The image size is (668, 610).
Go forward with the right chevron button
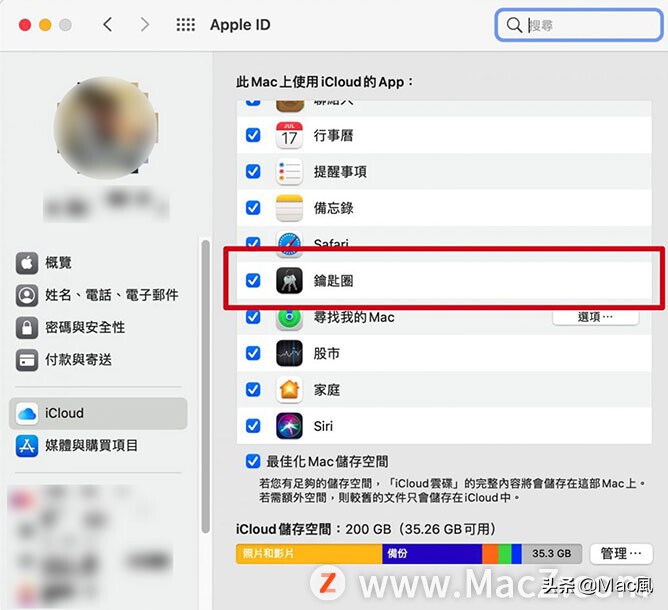tap(145, 25)
